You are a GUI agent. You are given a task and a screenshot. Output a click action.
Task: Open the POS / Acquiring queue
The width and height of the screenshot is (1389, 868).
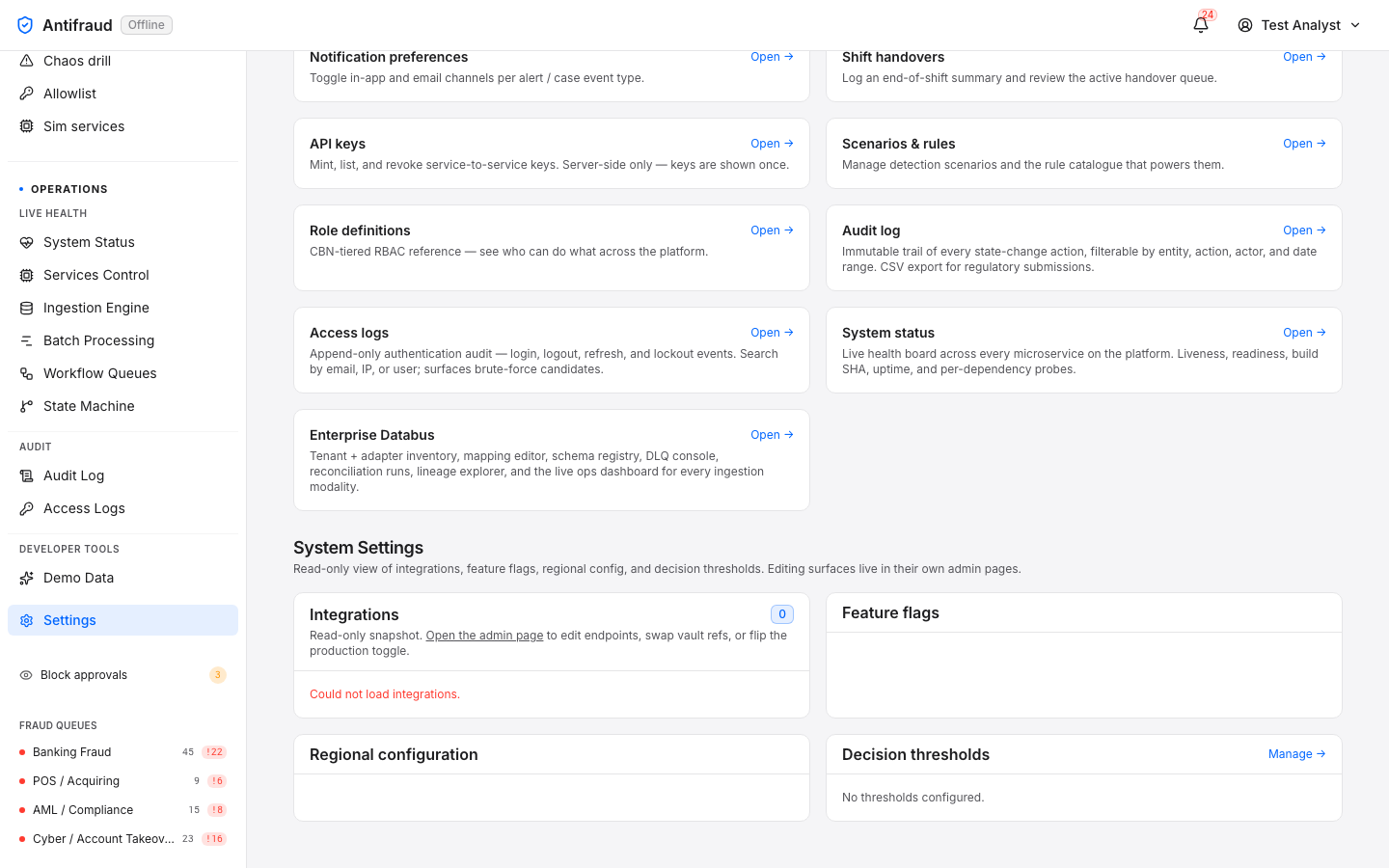click(123, 781)
